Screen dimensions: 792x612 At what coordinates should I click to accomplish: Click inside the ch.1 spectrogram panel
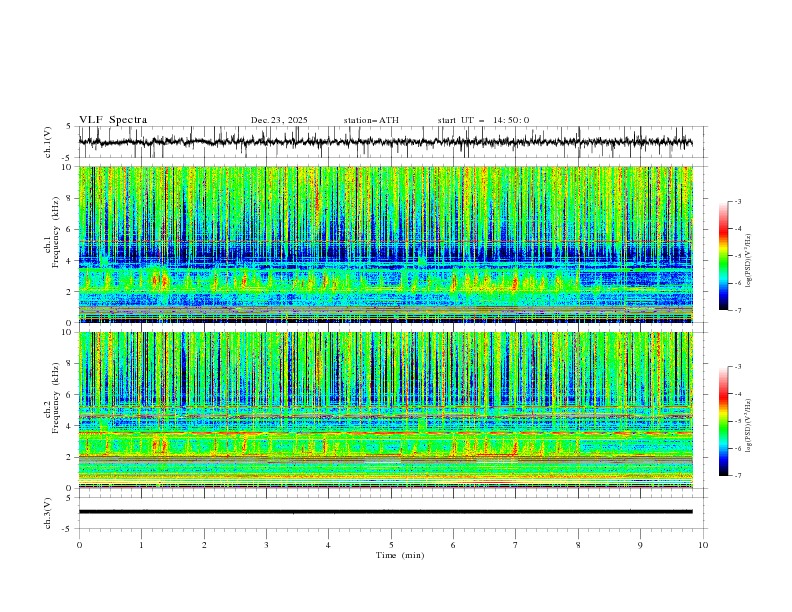click(x=390, y=245)
